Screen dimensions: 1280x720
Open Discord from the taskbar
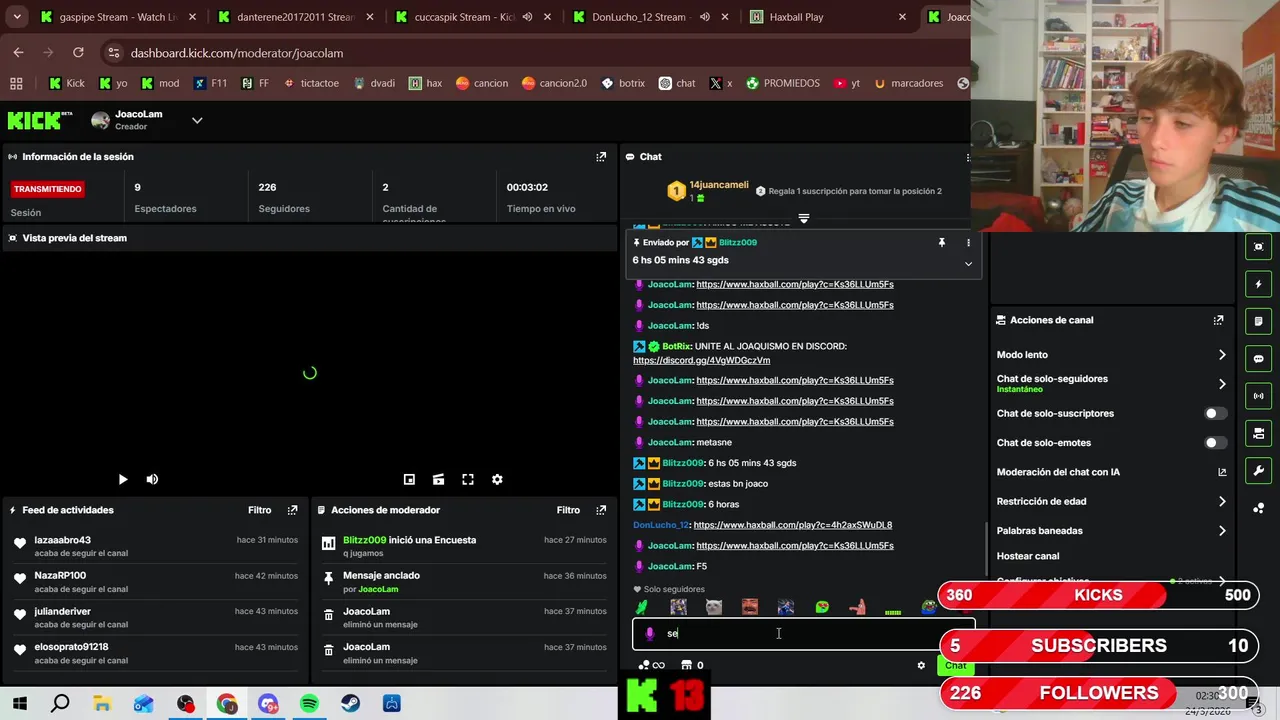click(268, 704)
